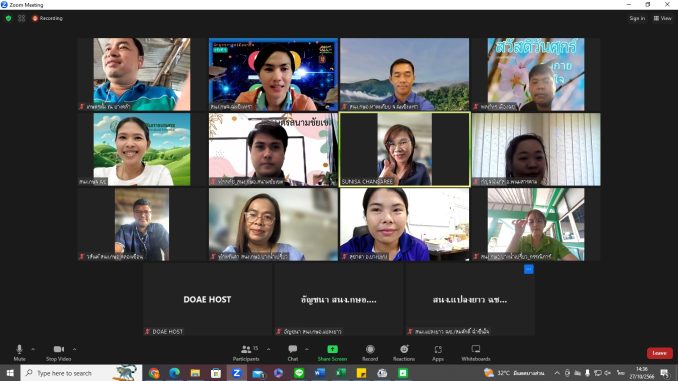The width and height of the screenshot is (678, 381).
Task: Open Whiteboards
Action: pos(476,352)
